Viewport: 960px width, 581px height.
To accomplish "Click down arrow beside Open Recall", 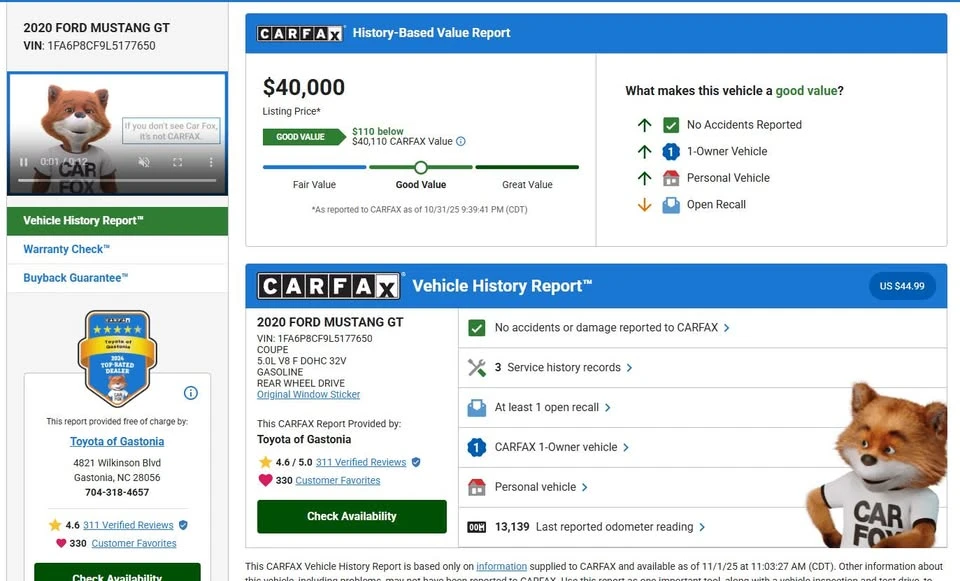I will click(644, 205).
